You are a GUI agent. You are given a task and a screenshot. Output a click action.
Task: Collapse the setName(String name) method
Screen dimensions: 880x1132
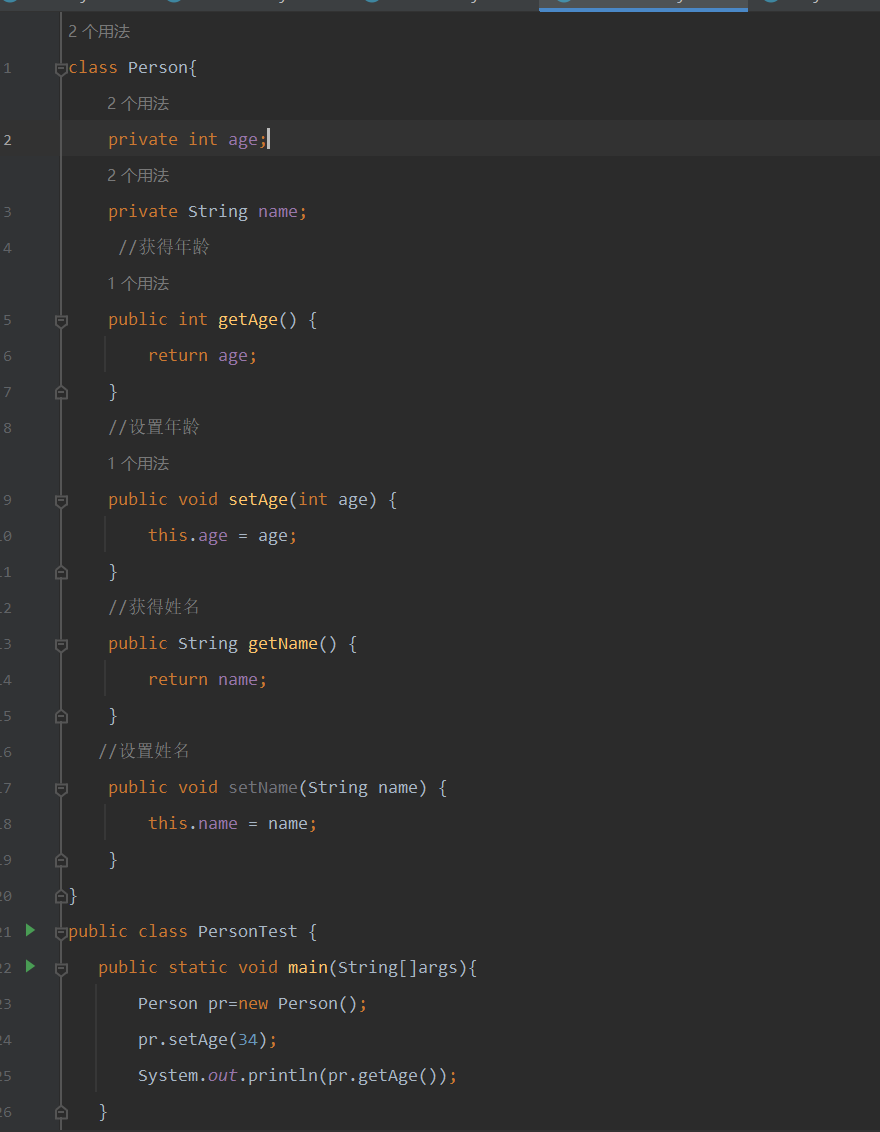pyautogui.click(x=61, y=789)
